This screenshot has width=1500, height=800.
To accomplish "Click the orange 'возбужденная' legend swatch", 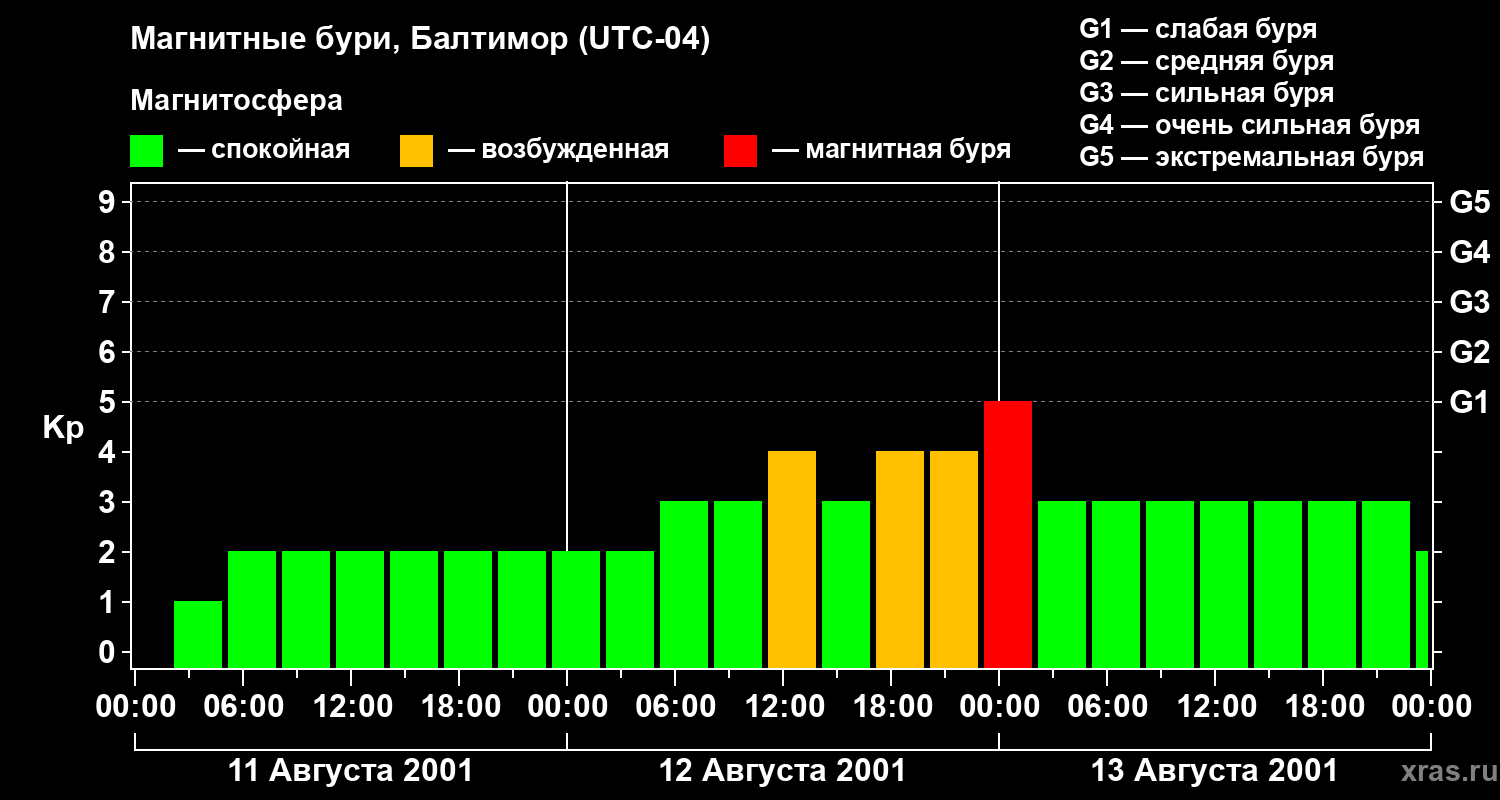I will (416, 151).
